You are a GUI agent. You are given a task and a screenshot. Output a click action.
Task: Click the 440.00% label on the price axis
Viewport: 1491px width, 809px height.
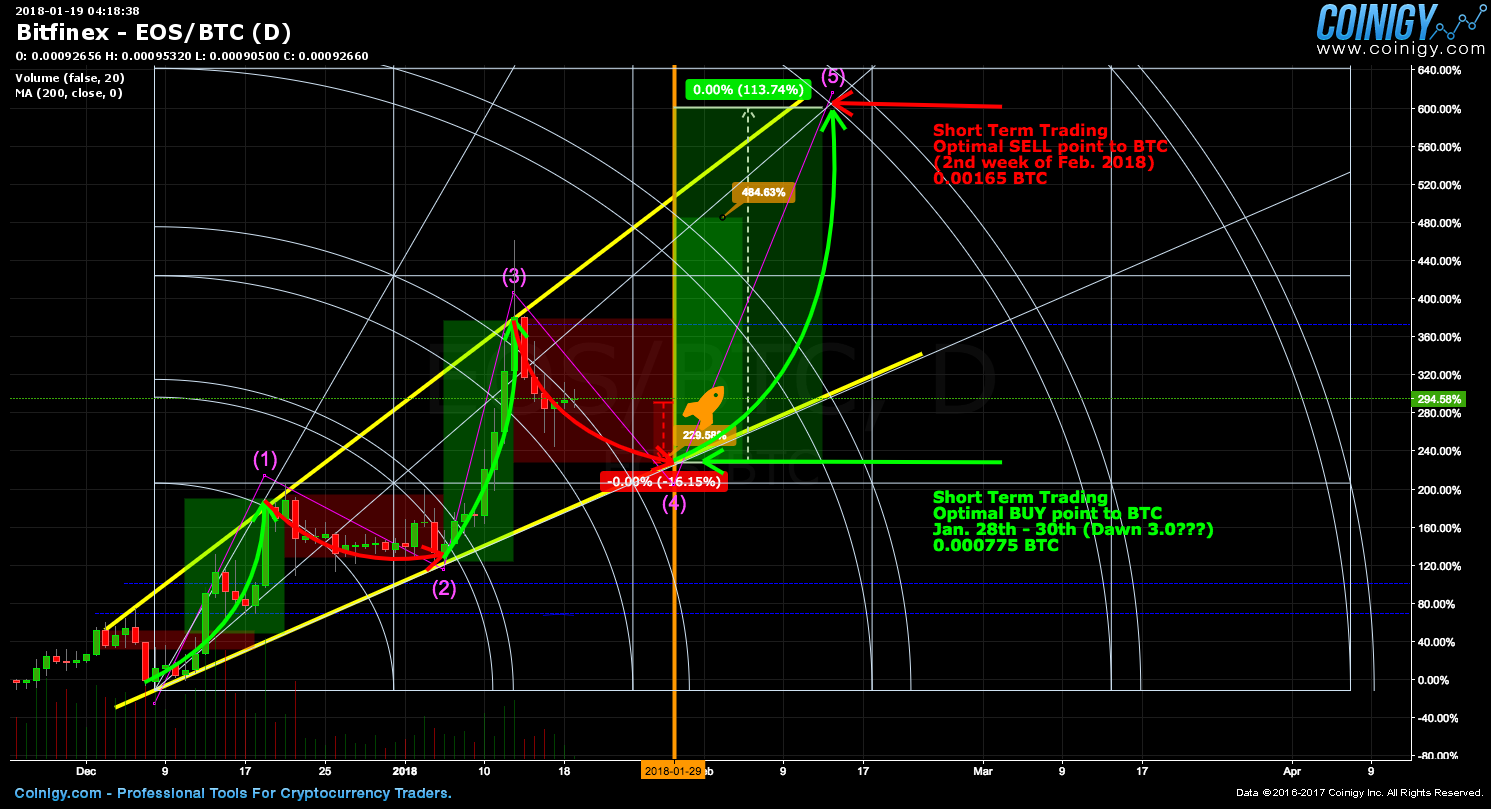[x=1441, y=261]
